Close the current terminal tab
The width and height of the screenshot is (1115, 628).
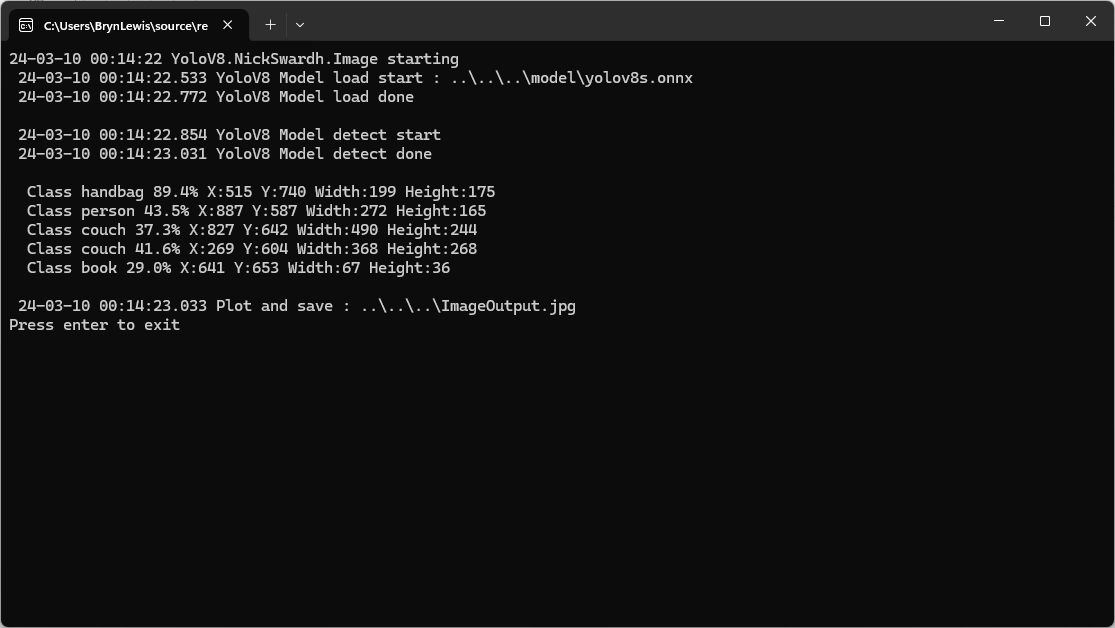pyautogui.click(x=228, y=25)
